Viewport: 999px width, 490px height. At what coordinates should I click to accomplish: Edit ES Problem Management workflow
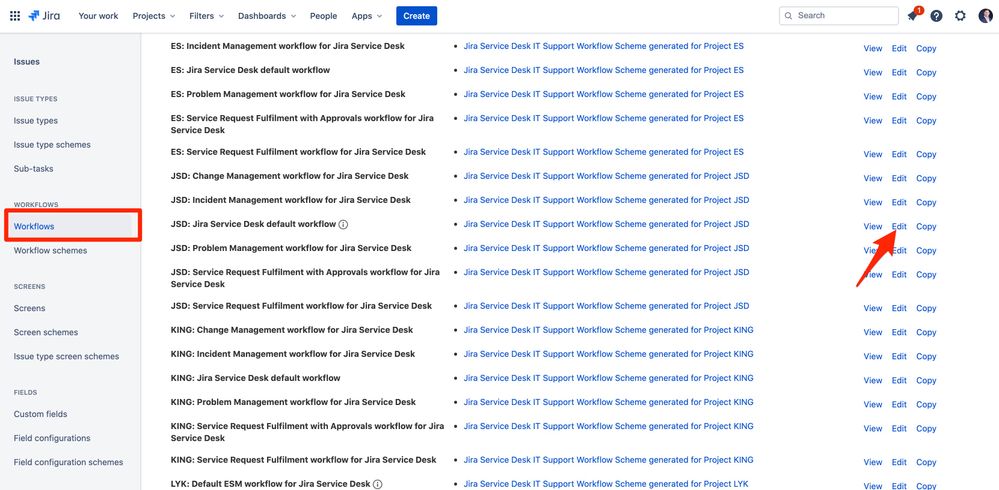pos(899,97)
